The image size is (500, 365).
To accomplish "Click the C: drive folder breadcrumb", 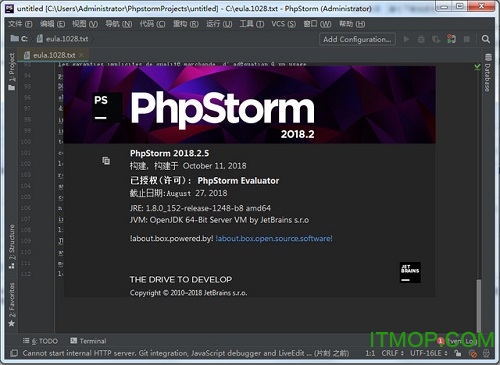I will tap(19, 39).
